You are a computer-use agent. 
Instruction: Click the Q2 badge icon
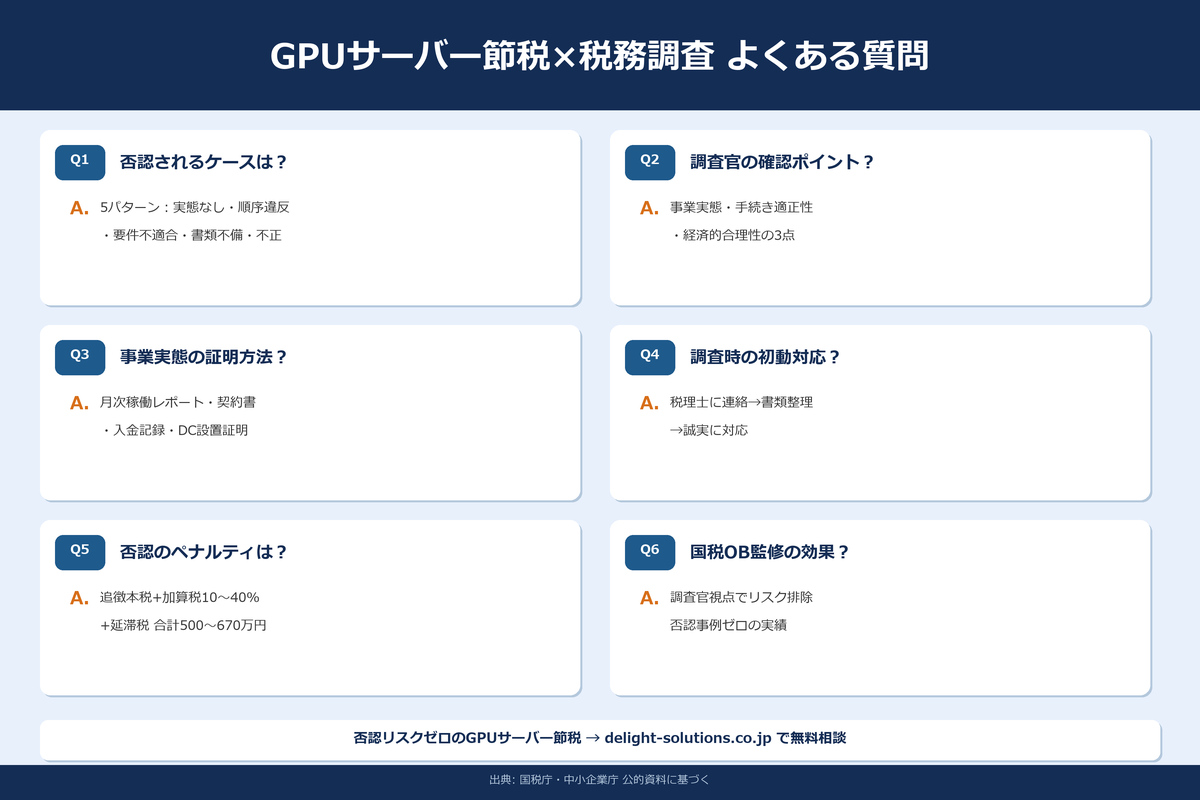click(x=649, y=162)
